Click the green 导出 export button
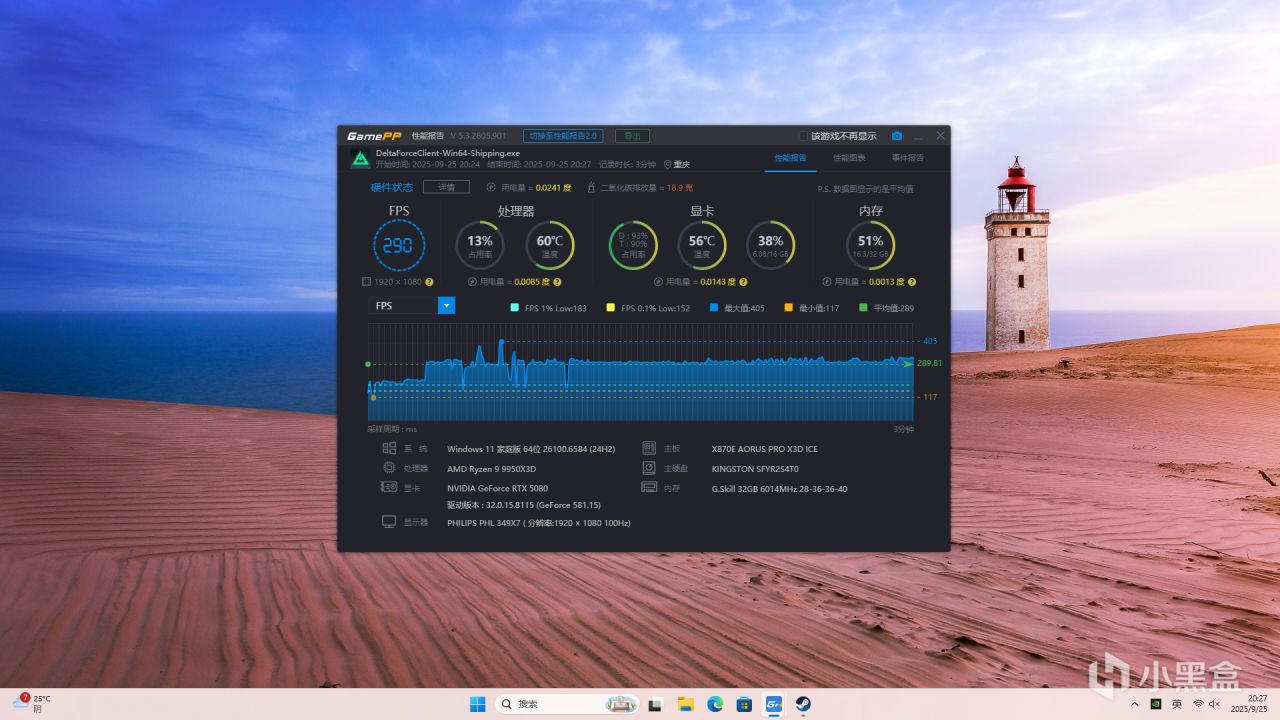 (x=632, y=136)
